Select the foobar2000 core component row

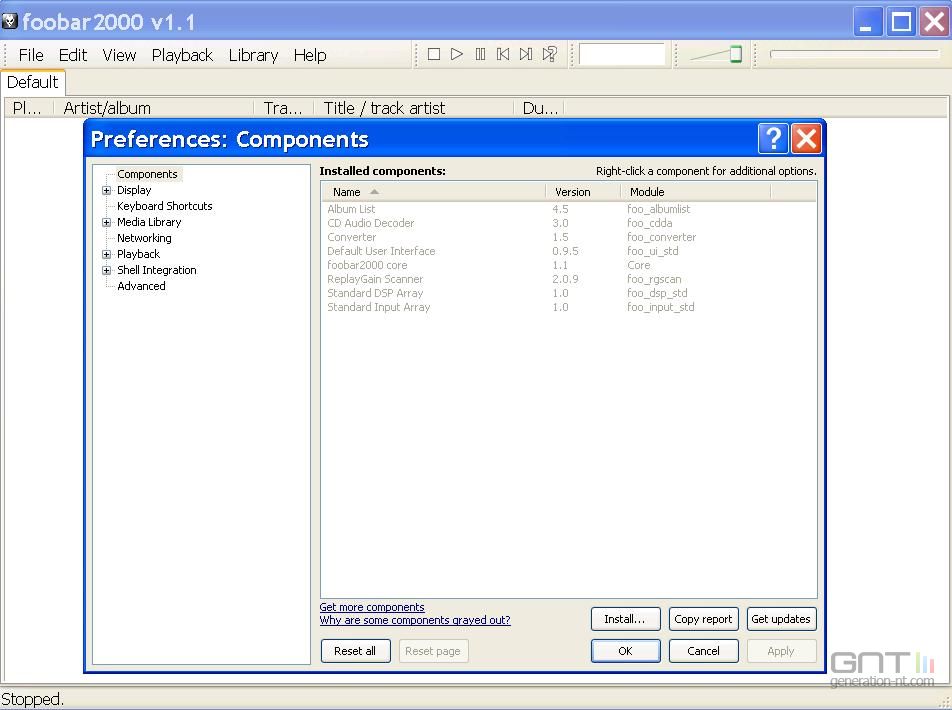(x=569, y=265)
